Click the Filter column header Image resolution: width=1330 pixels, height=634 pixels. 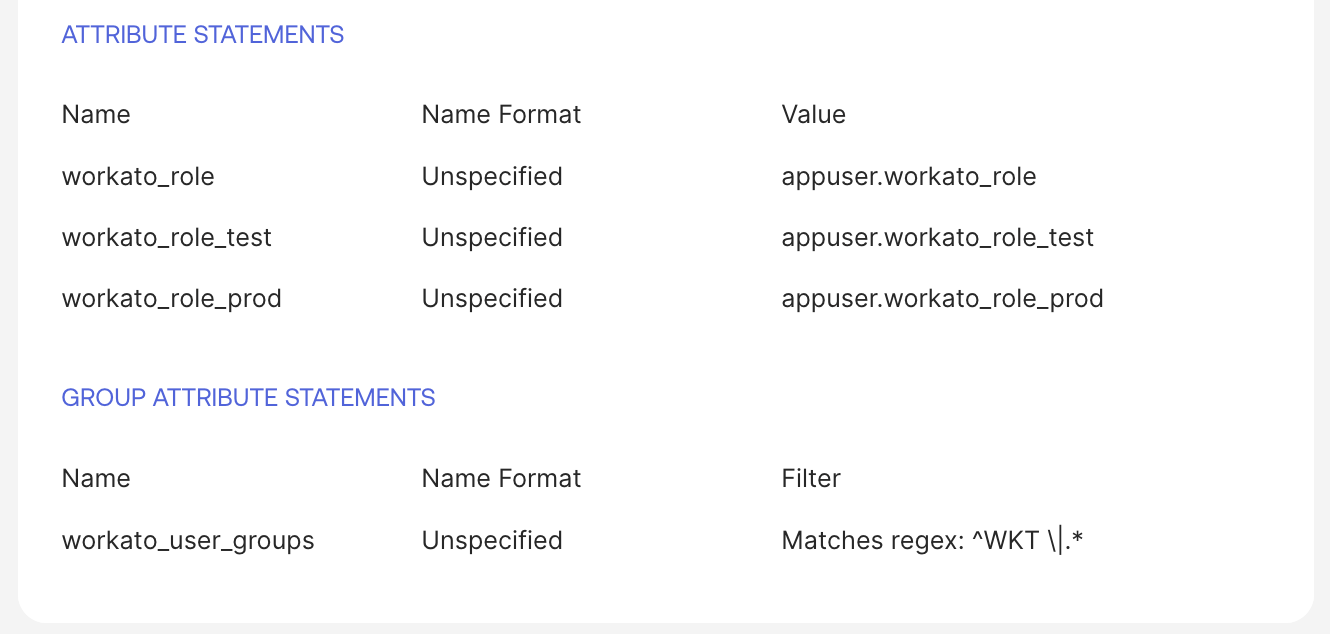click(x=811, y=479)
